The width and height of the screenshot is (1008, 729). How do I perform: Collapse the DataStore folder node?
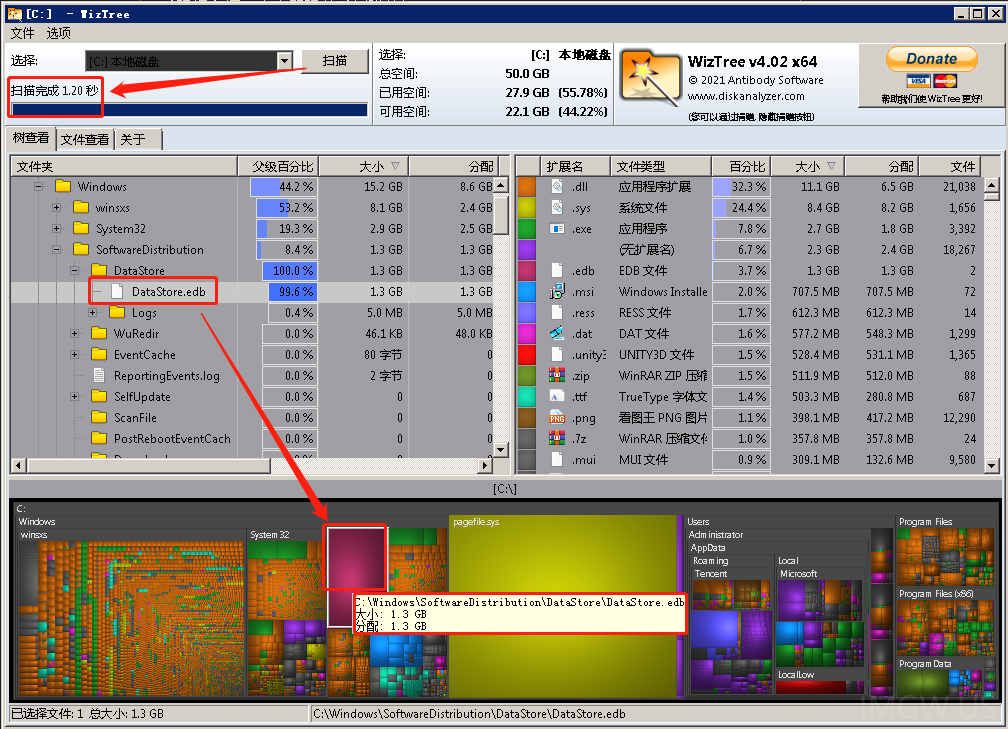[75, 271]
